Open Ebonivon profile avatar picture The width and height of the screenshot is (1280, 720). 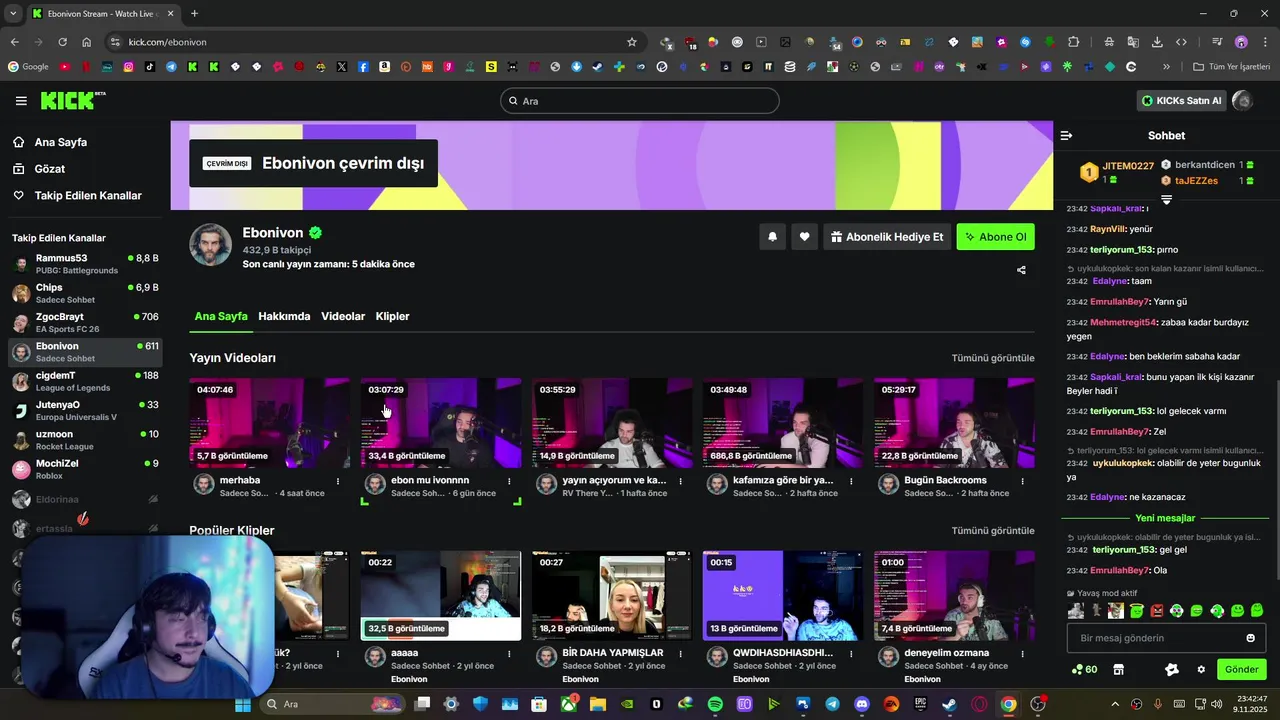[x=211, y=245]
